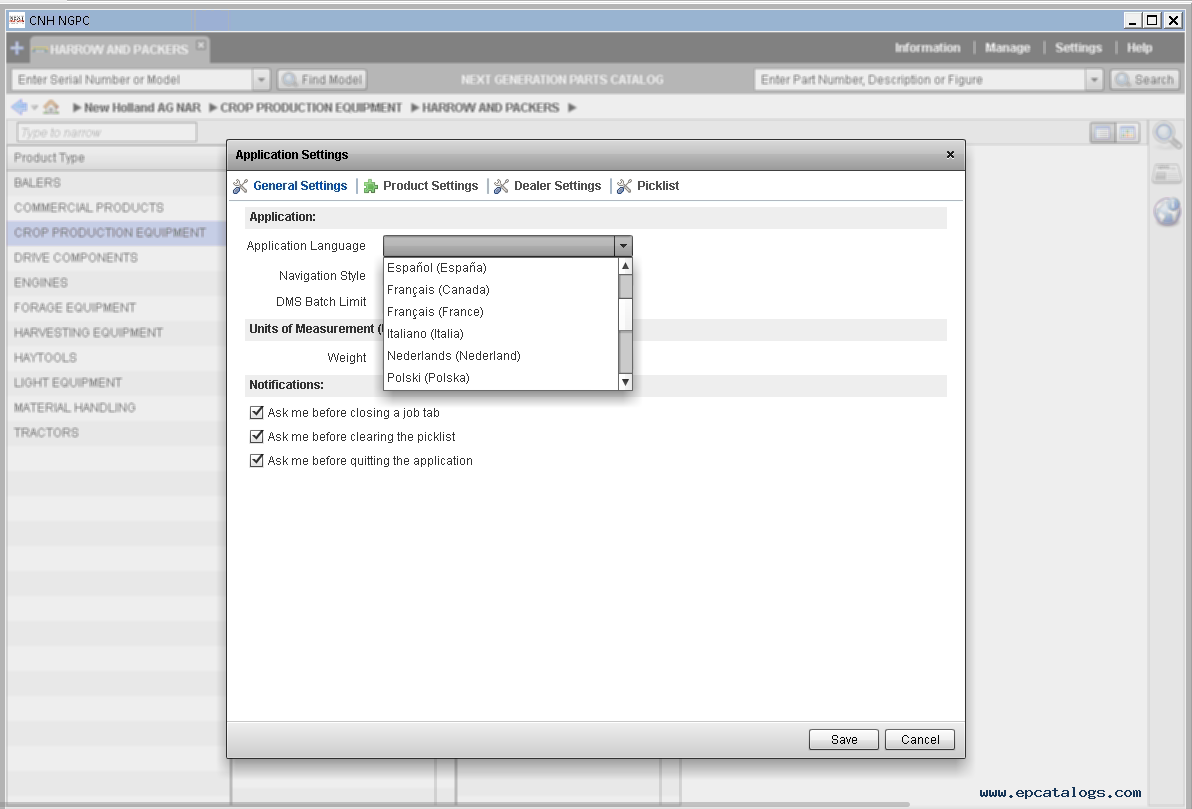Open the part number search dropdown arrow
Screen dimensions: 1192x809
1094,80
